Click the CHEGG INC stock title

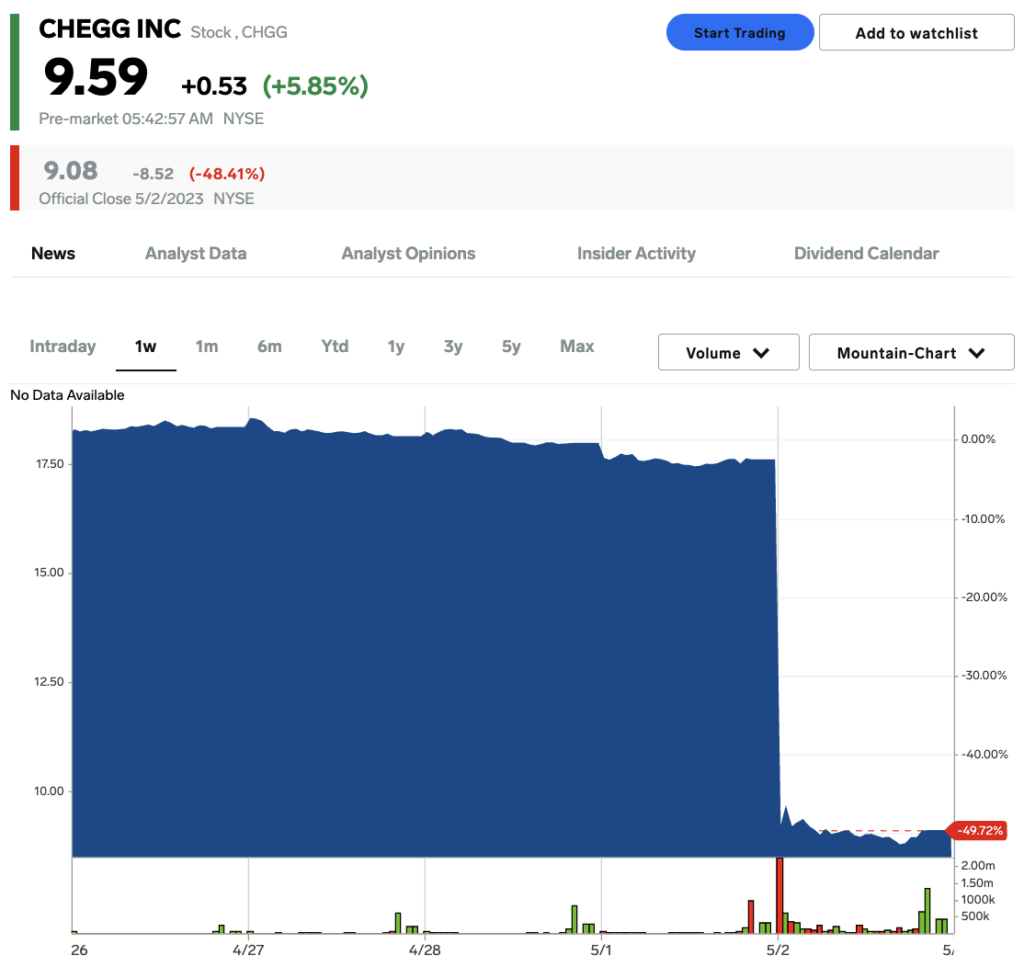coord(110,29)
